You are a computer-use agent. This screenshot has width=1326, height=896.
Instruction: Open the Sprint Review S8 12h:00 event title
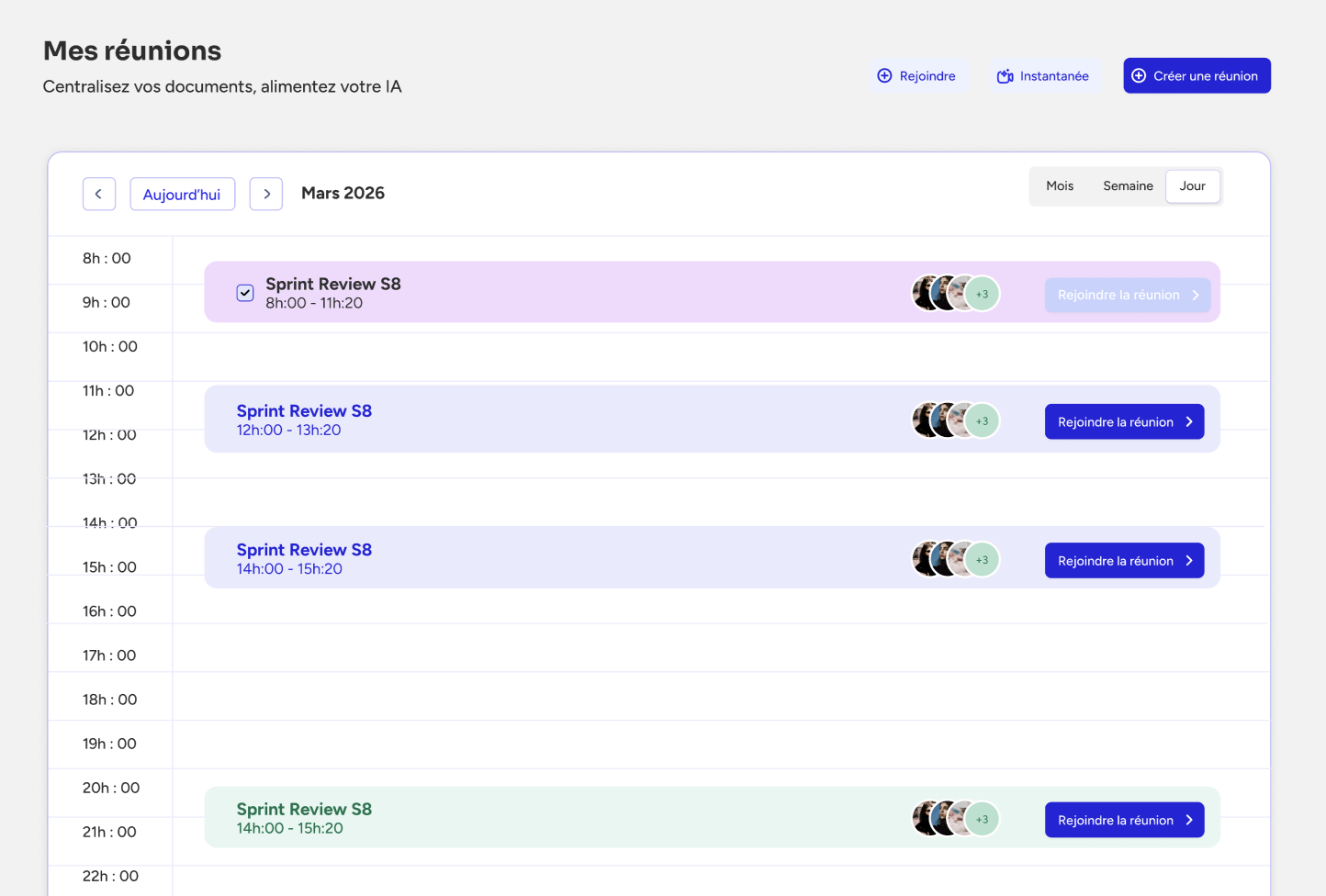click(304, 410)
